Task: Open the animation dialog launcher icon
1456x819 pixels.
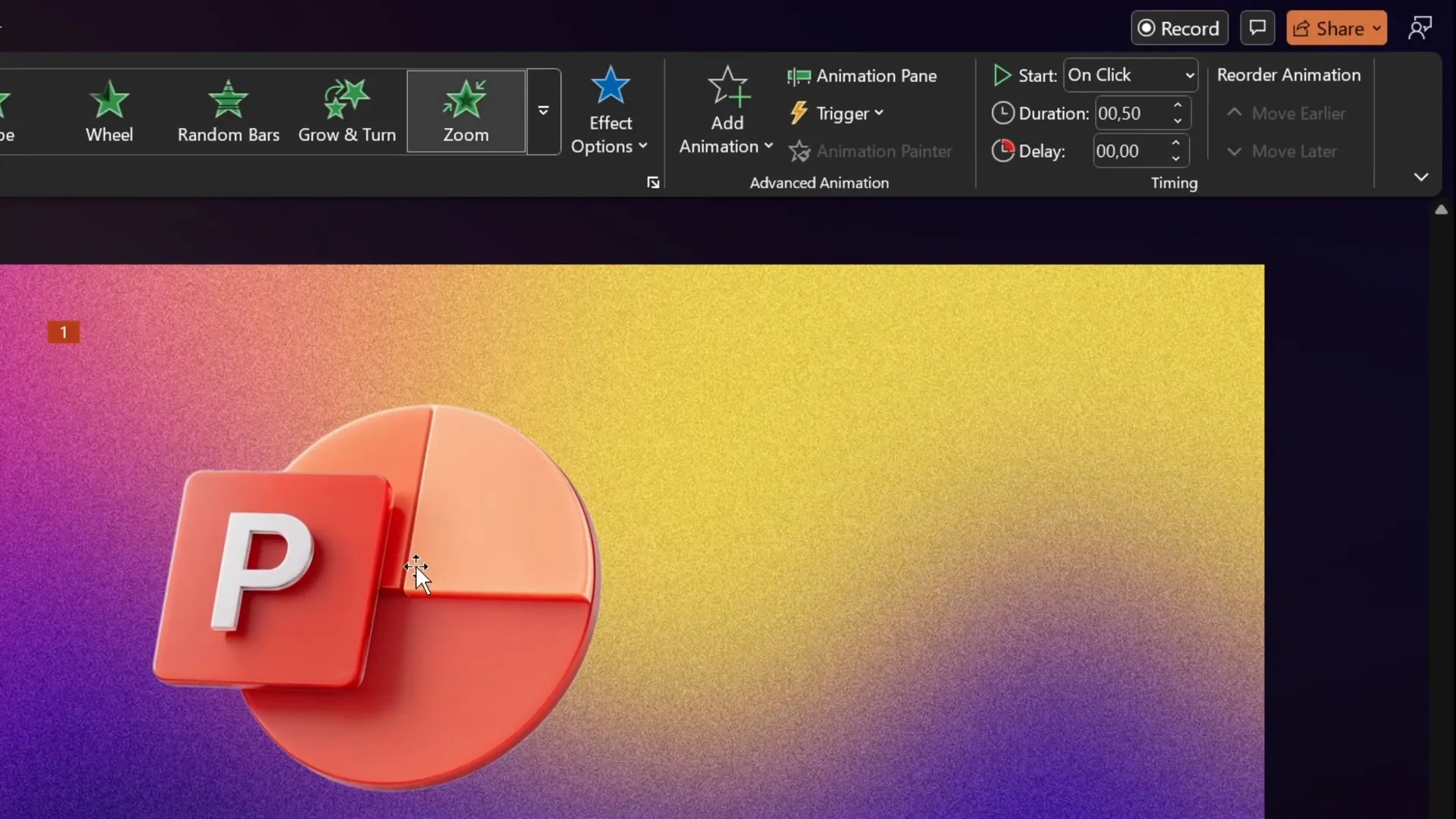Action: pos(653,182)
